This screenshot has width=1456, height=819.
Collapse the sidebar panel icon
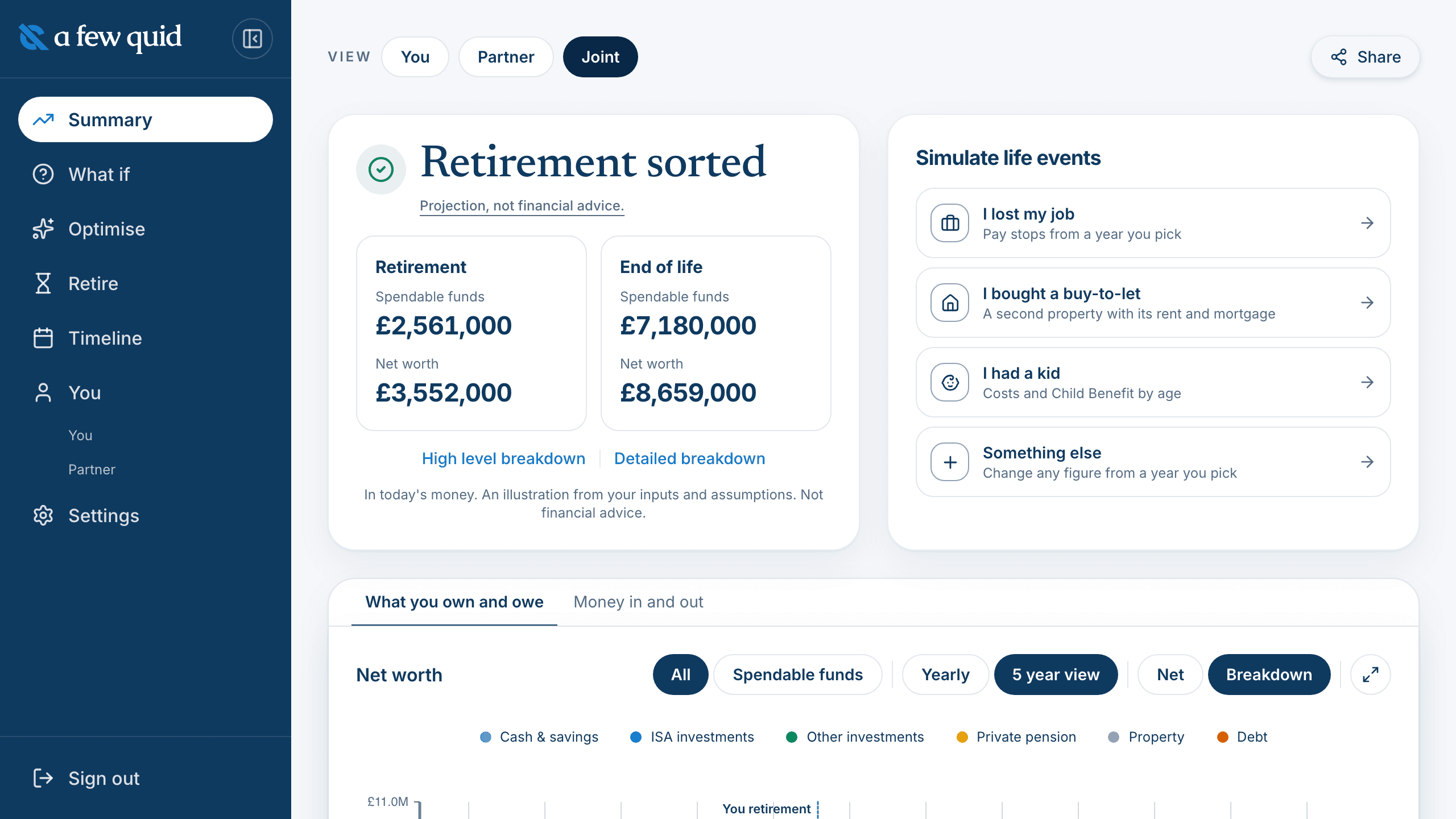[252, 39]
